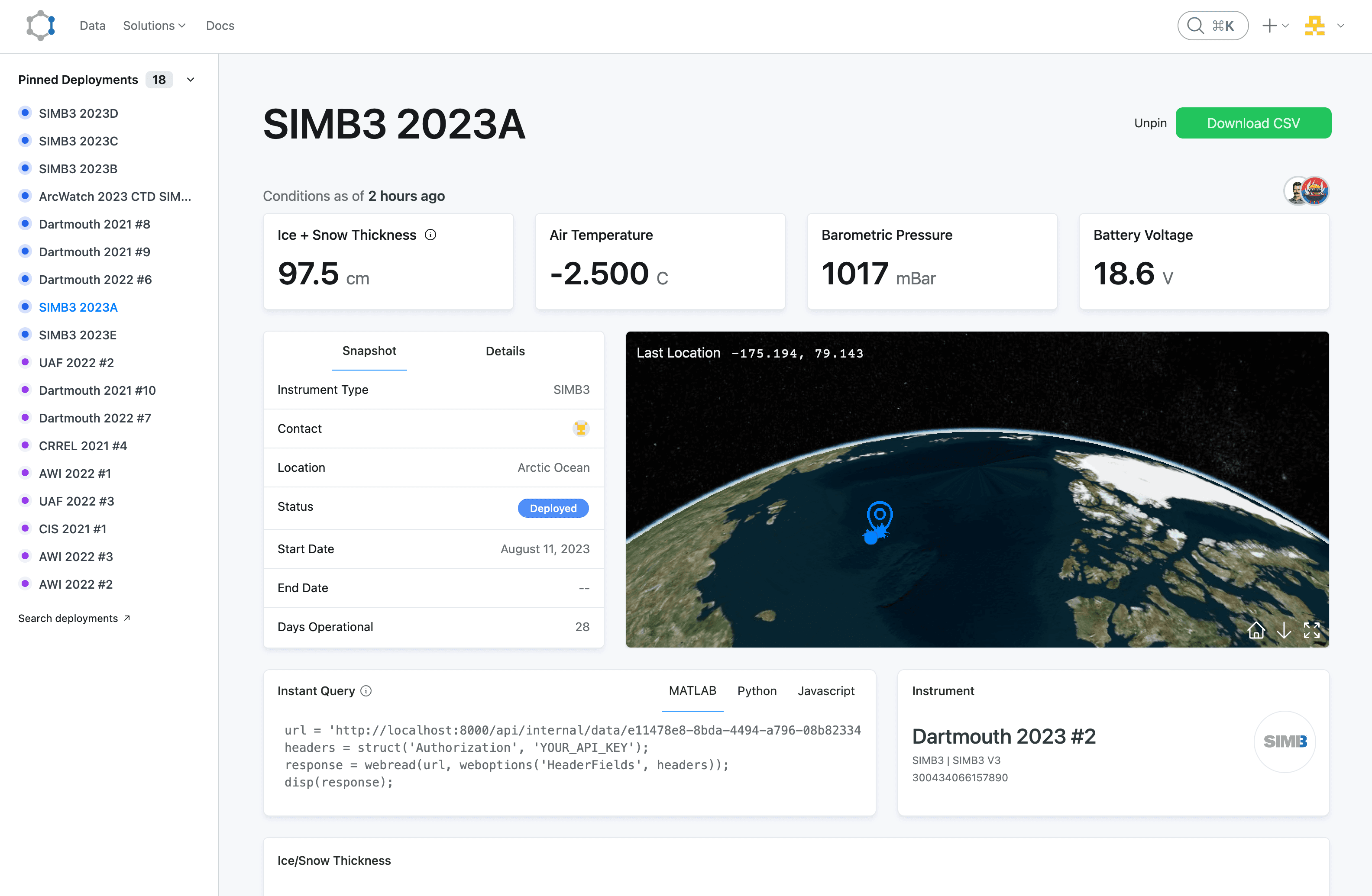This screenshot has height=896, width=1372.
Task: Click the collaborator avatars near conditions
Action: (1306, 191)
